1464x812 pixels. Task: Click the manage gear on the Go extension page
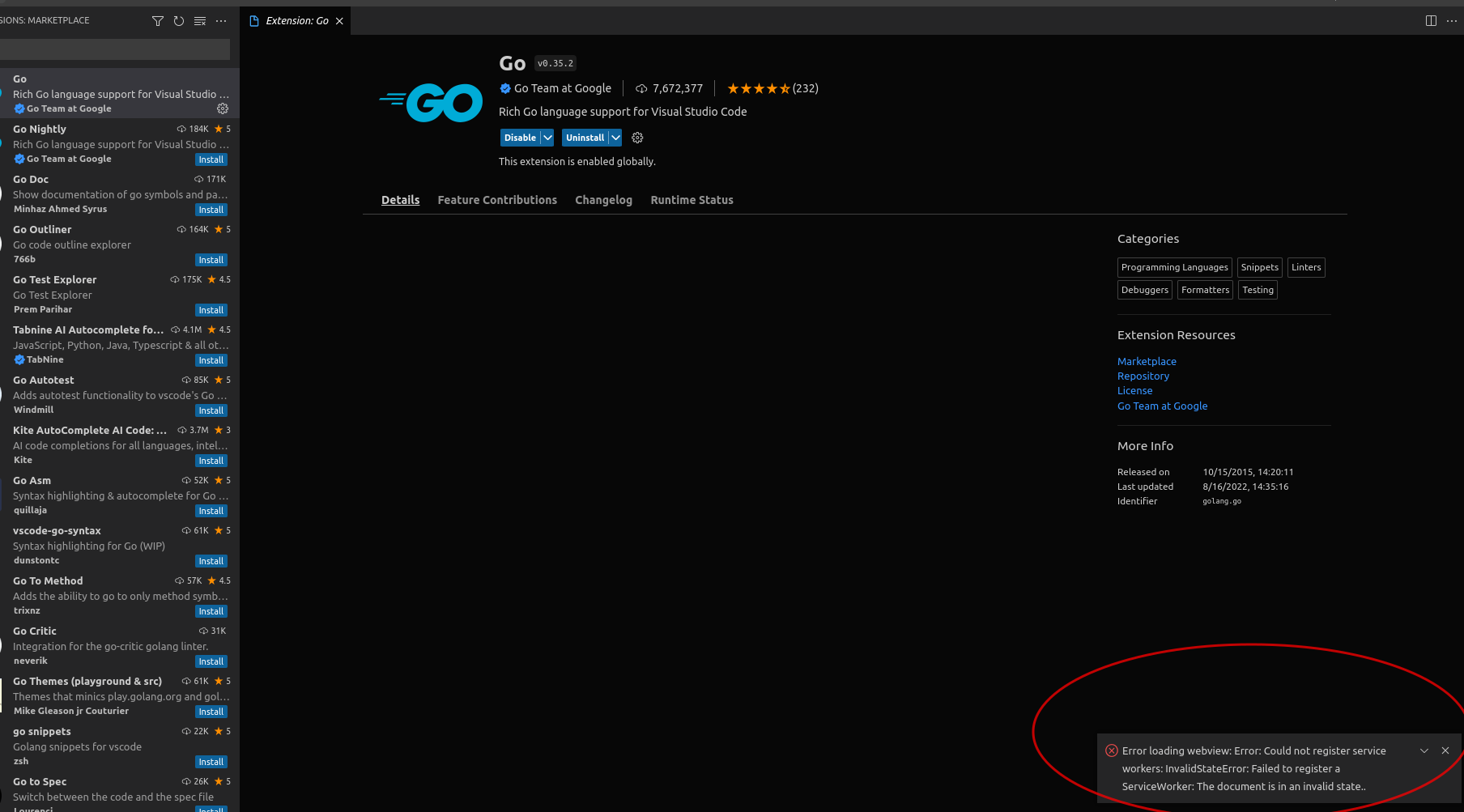point(637,138)
